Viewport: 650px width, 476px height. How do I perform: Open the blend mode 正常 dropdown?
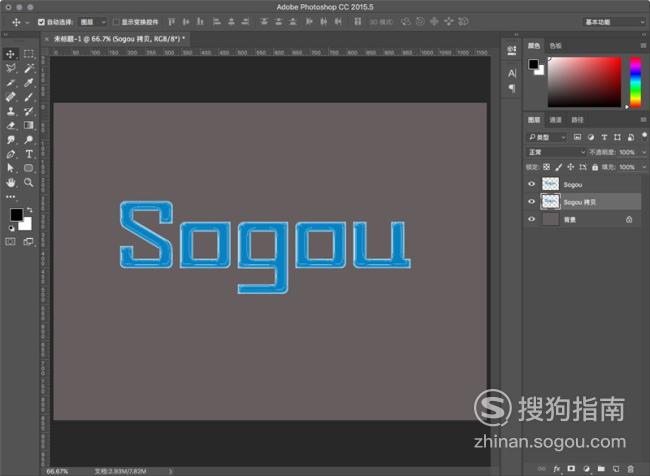tap(556, 152)
